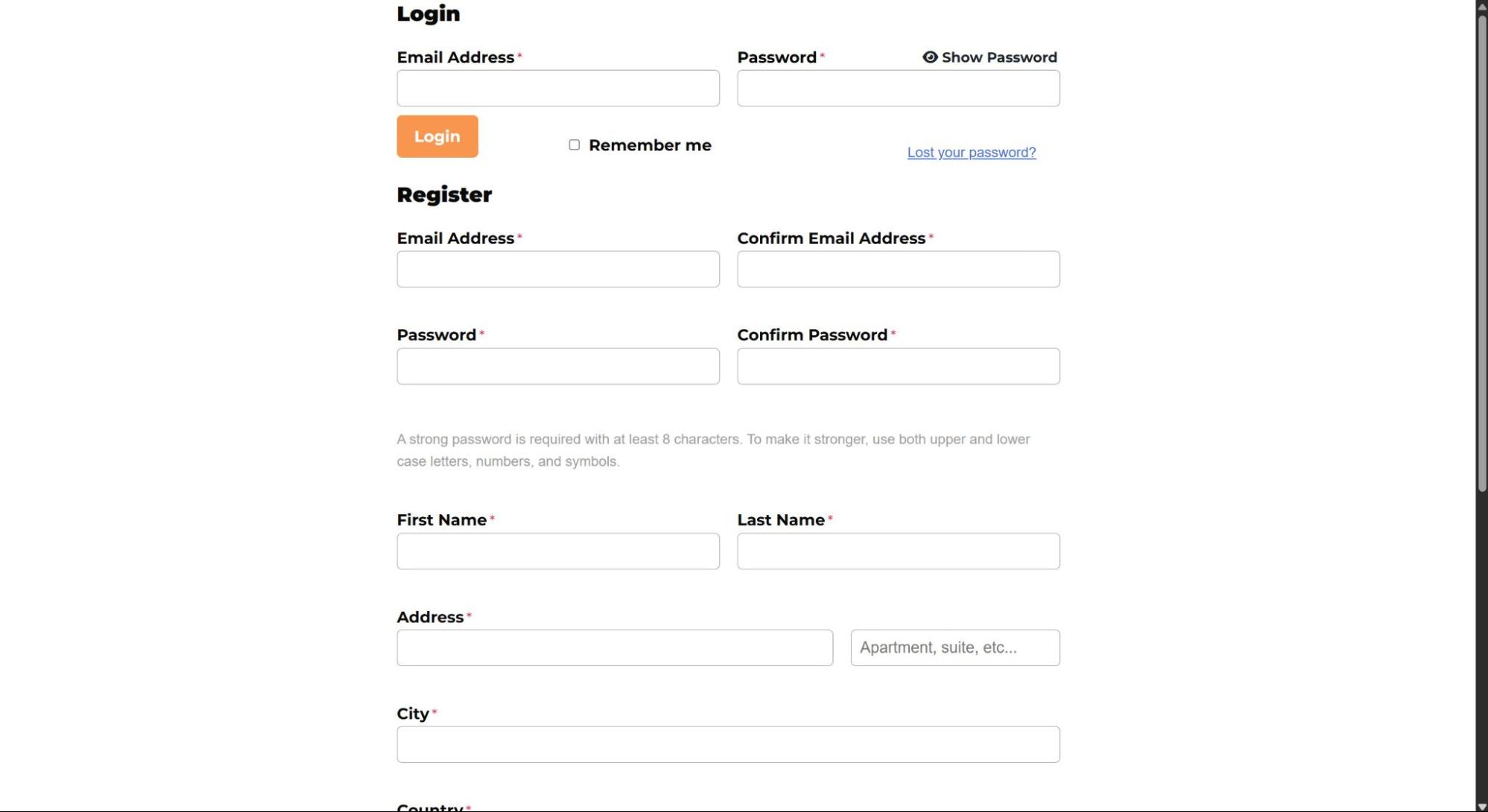Focus the Apartment, suite, etc. field
The width and height of the screenshot is (1488, 812).
pyautogui.click(x=954, y=648)
